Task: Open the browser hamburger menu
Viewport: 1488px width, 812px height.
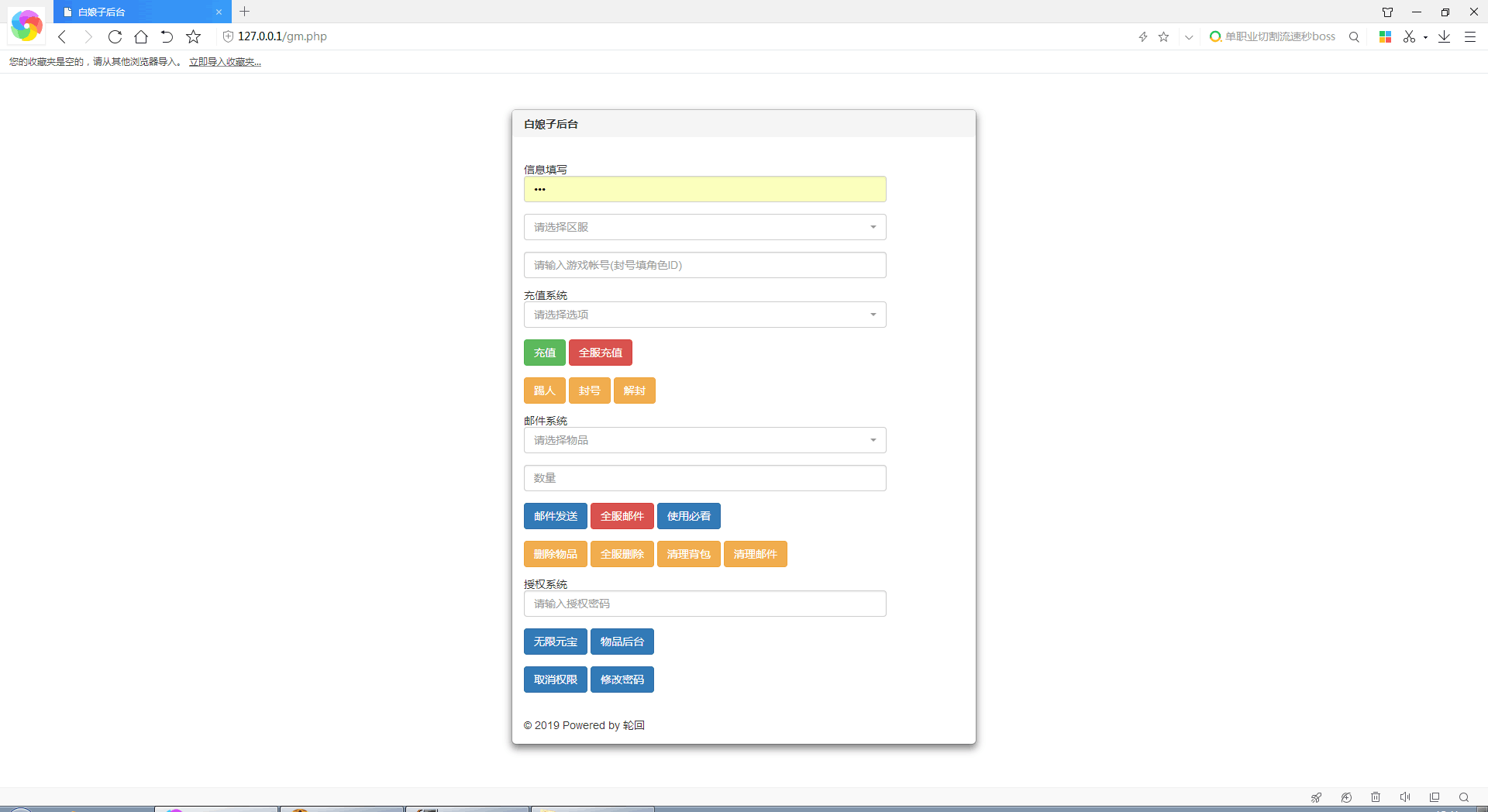Action: (1469, 36)
